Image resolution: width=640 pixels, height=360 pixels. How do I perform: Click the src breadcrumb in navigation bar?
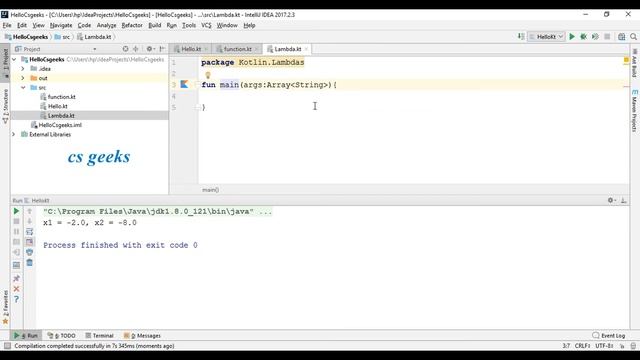tap(62, 37)
